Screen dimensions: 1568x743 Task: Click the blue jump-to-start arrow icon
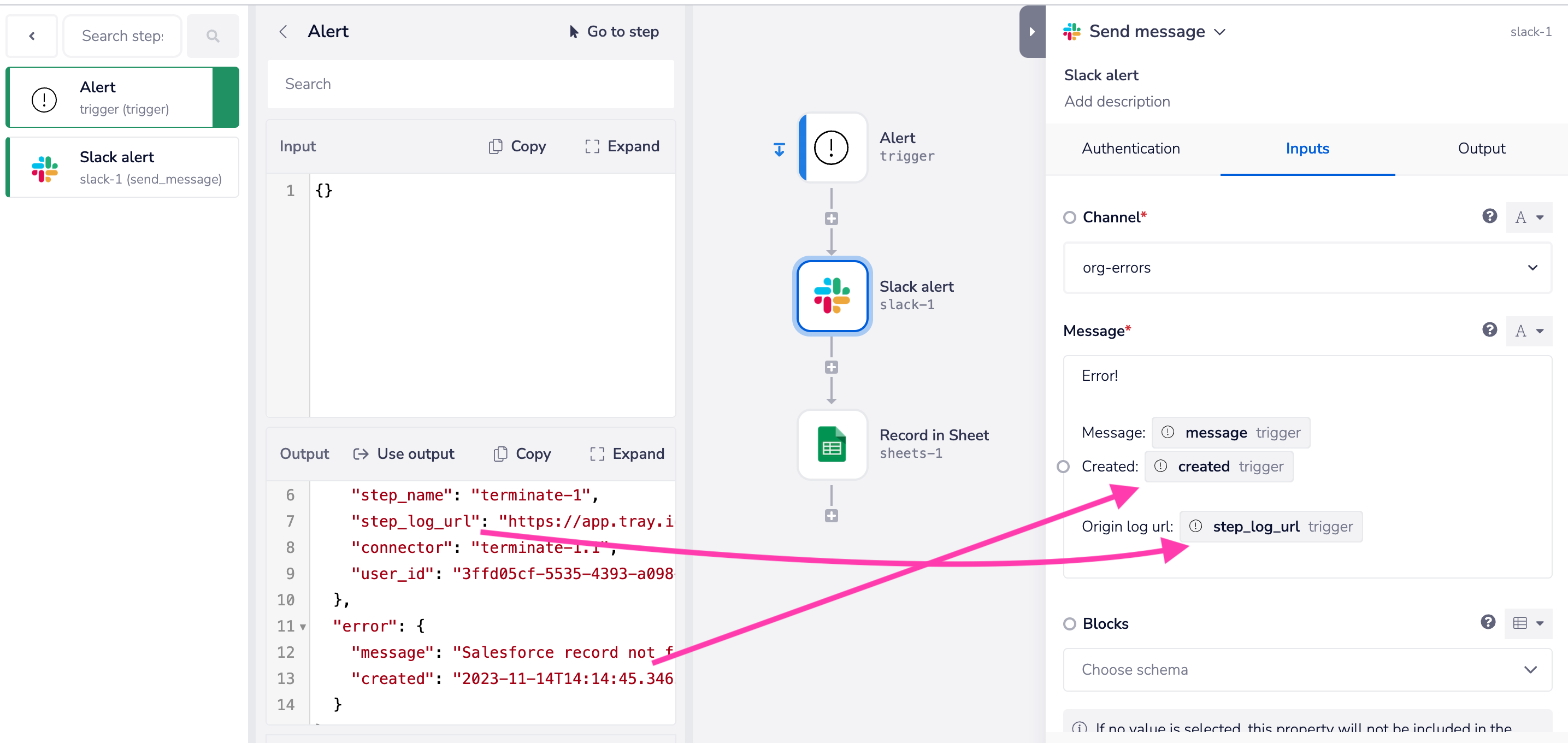[779, 149]
